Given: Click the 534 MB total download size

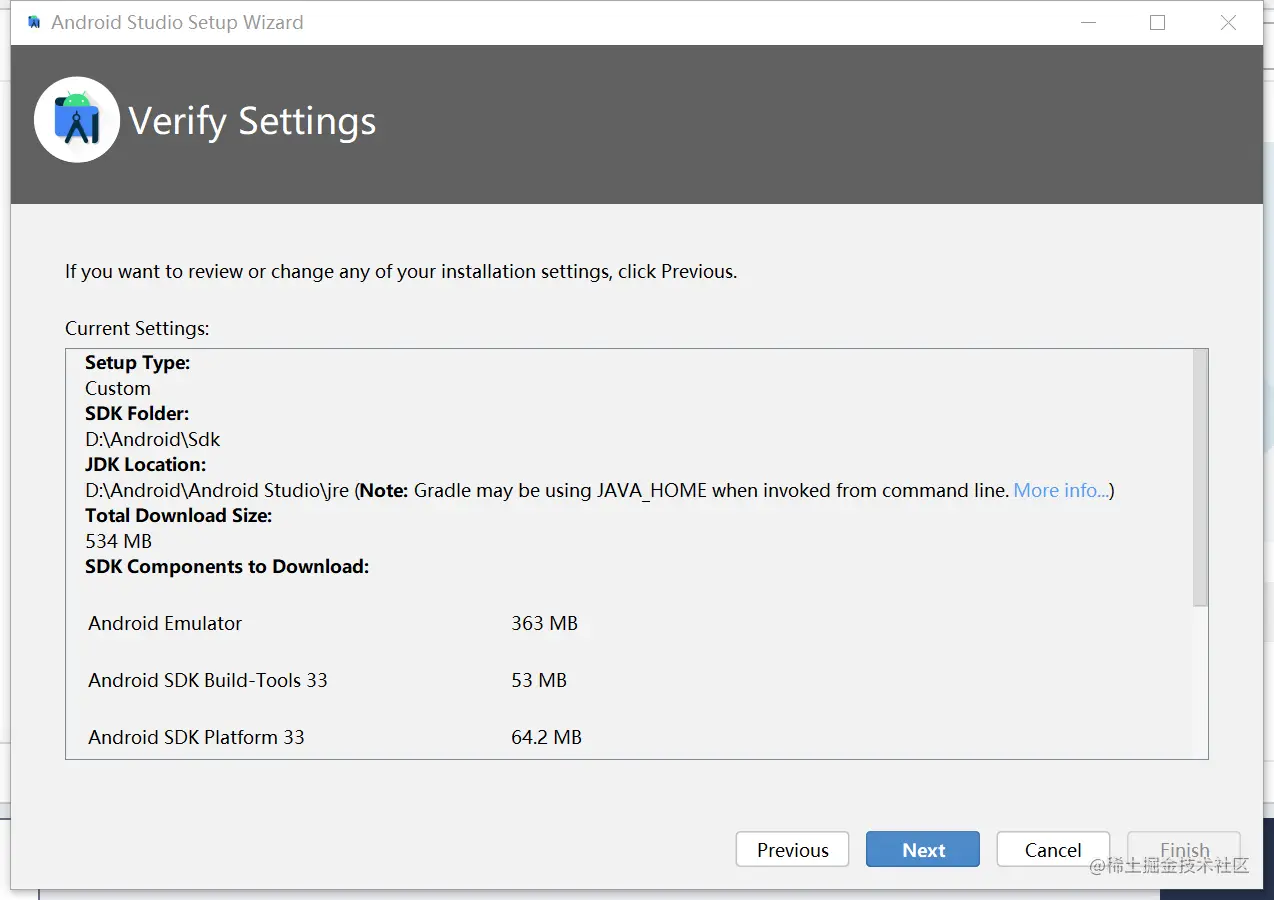Looking at the screenshot, I should [118, 542].
